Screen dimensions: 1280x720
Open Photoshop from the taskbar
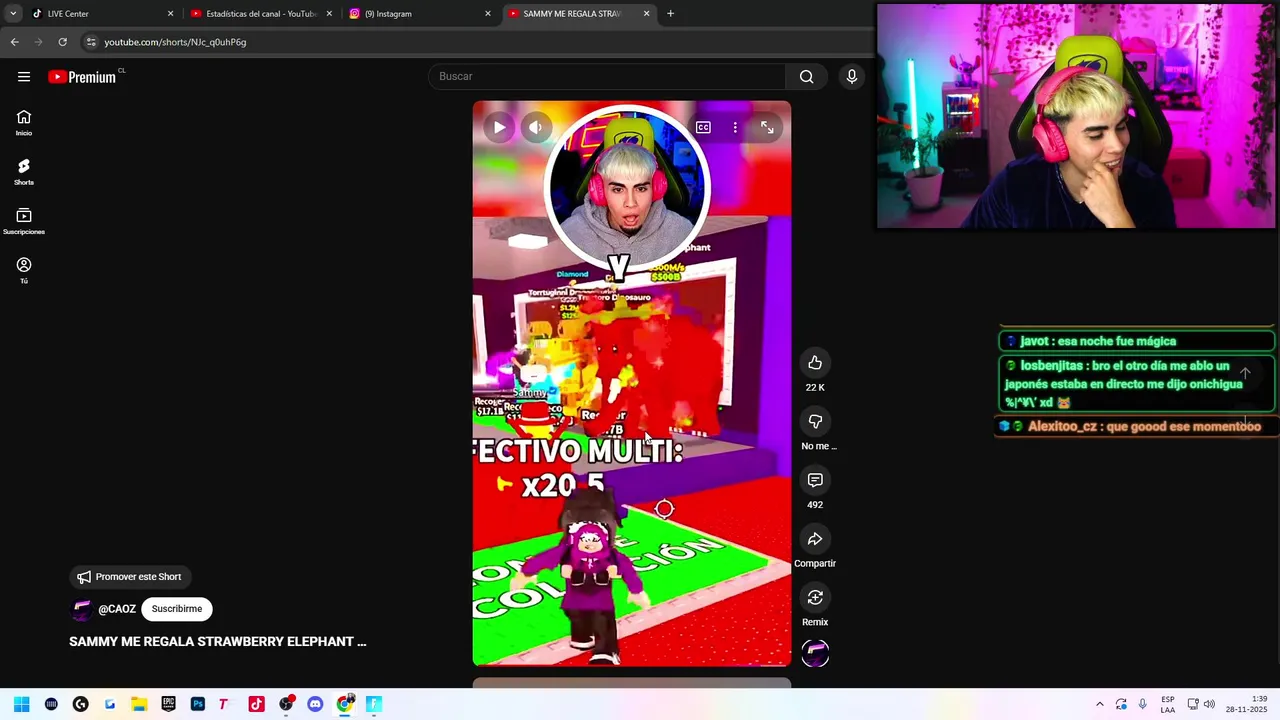coord(198,704)
